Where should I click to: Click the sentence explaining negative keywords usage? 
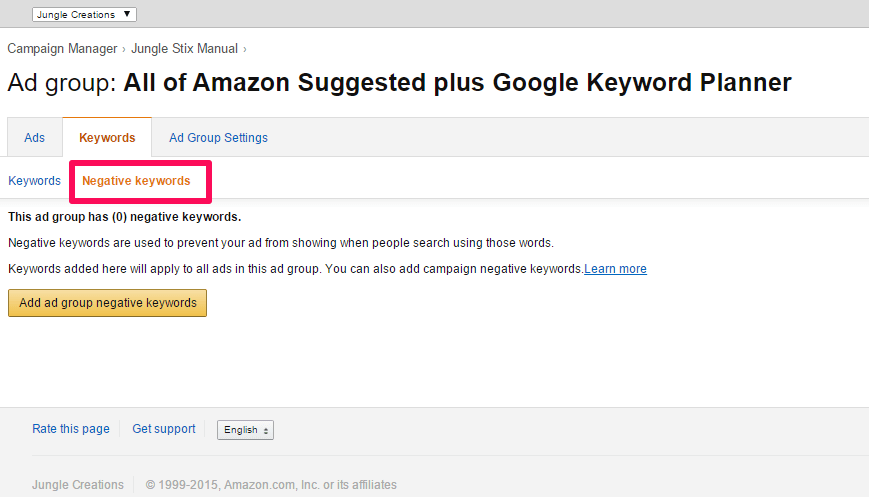[x=280, y=243]
